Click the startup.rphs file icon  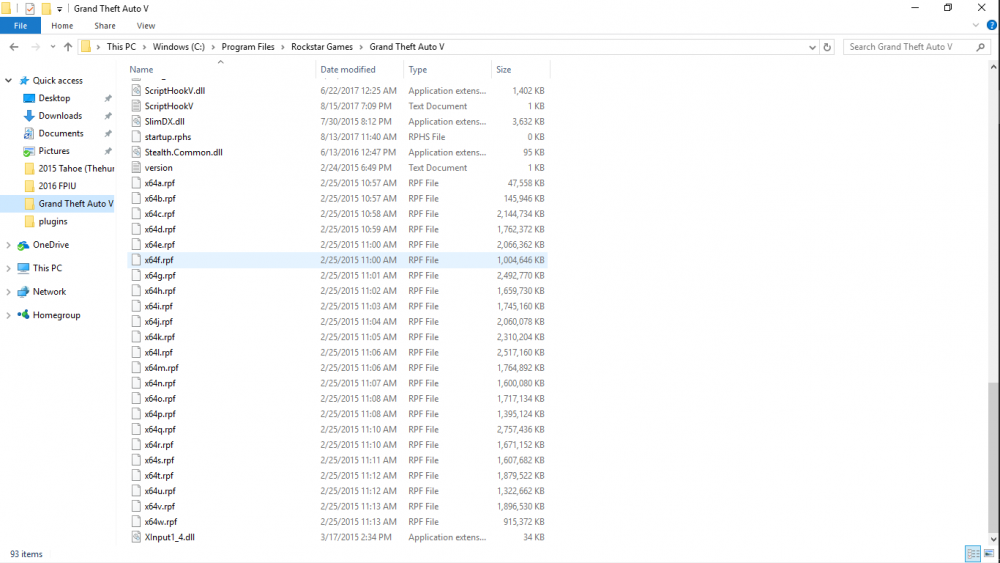point(136,136)
